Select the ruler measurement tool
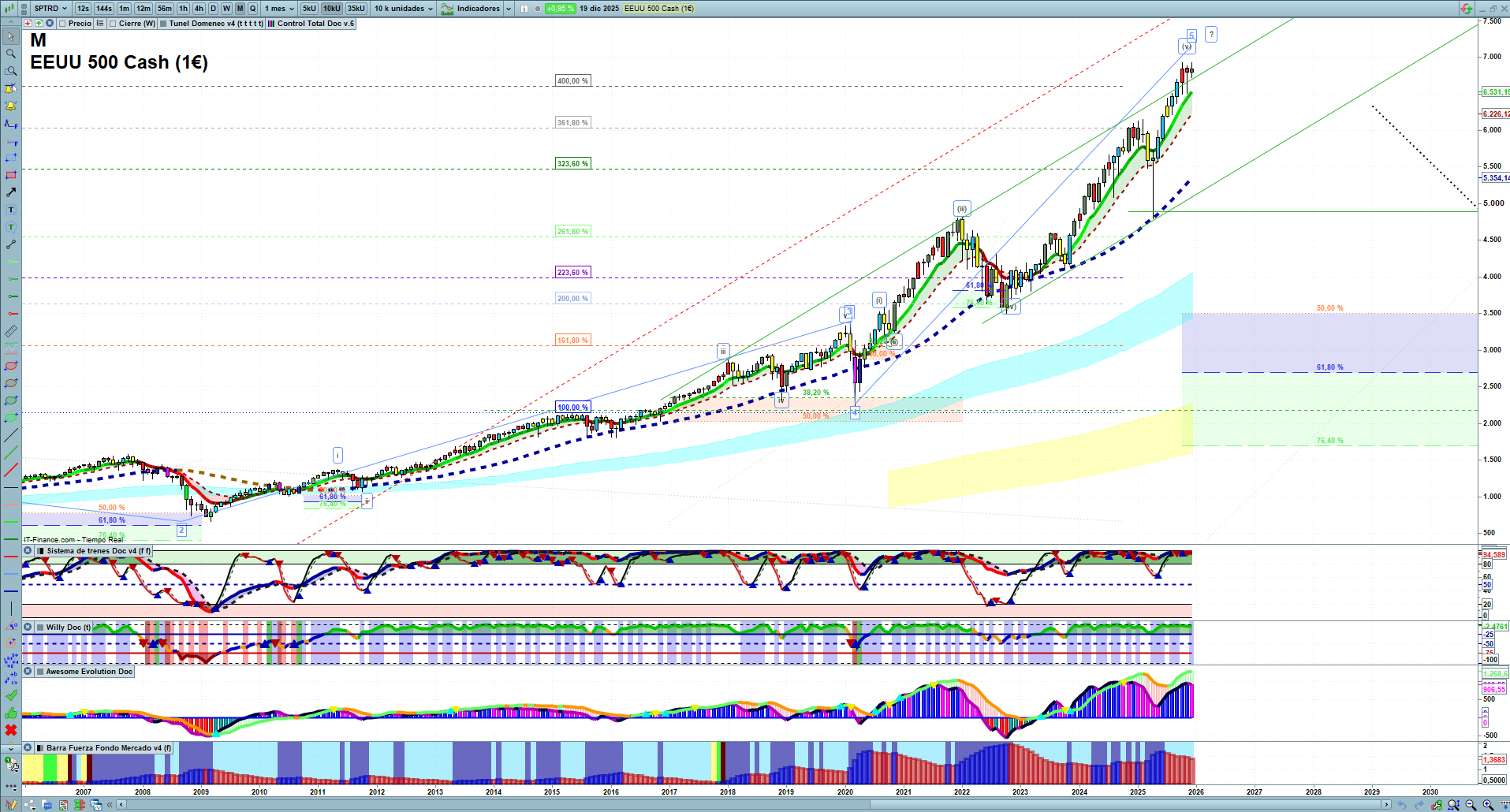 [11, 331]
